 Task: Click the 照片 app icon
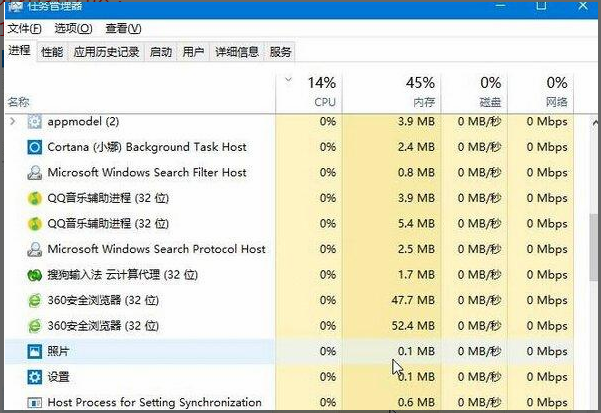35,352
